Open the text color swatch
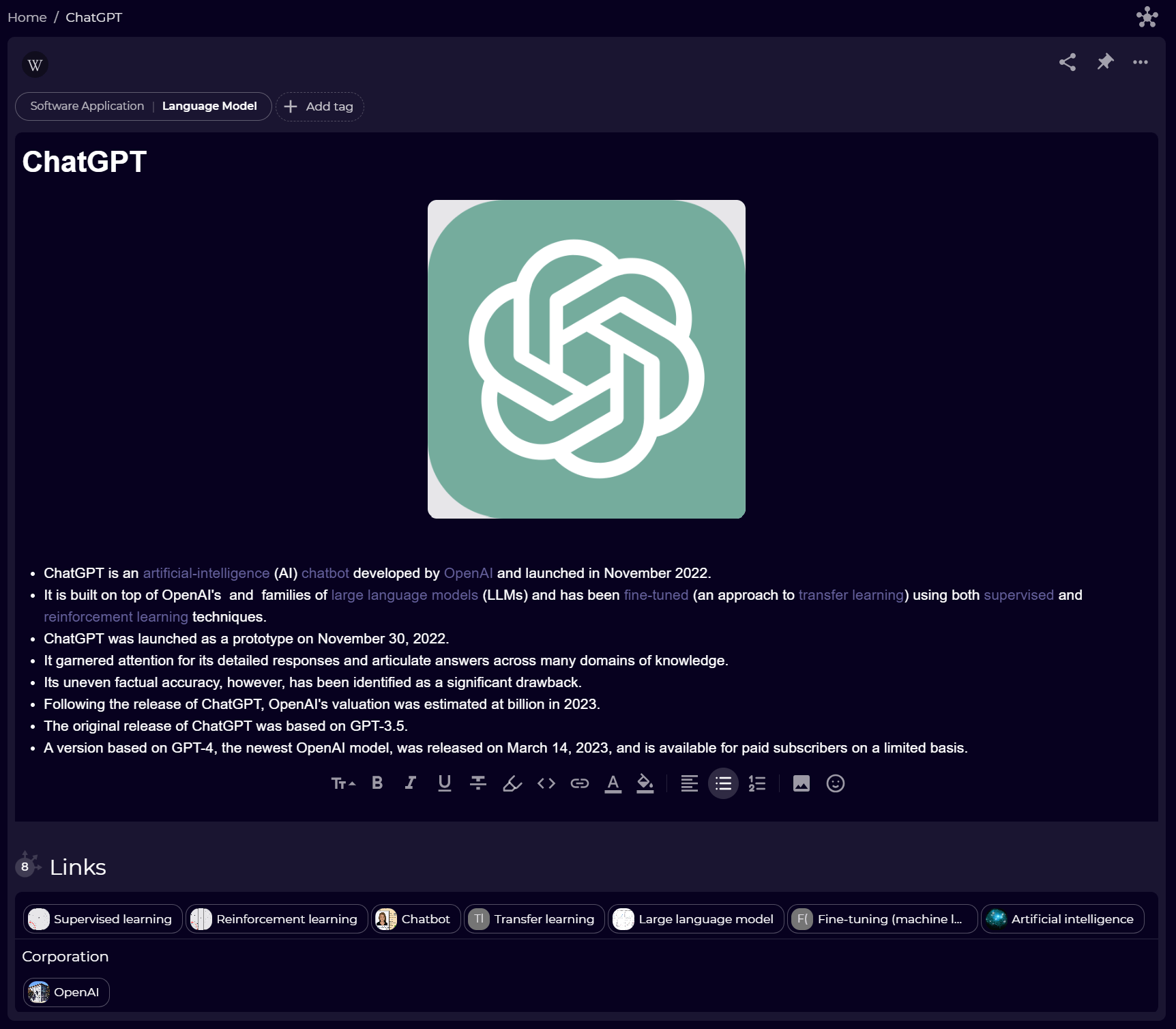Viewport: 1176px width, 1029px height. pyautogui.click(x=613, y=783)
